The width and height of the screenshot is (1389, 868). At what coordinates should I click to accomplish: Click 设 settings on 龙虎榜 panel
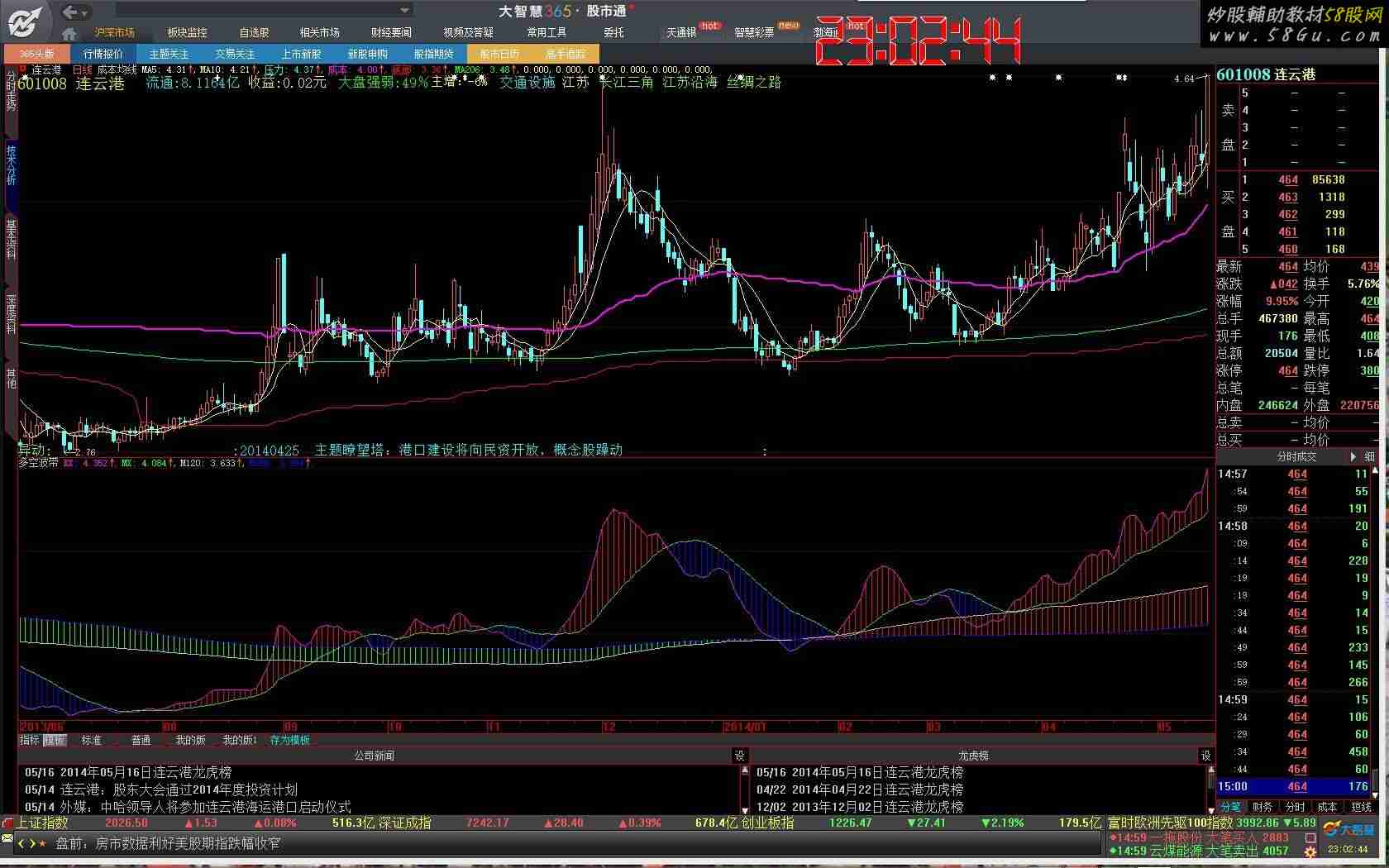(1205, 755)
